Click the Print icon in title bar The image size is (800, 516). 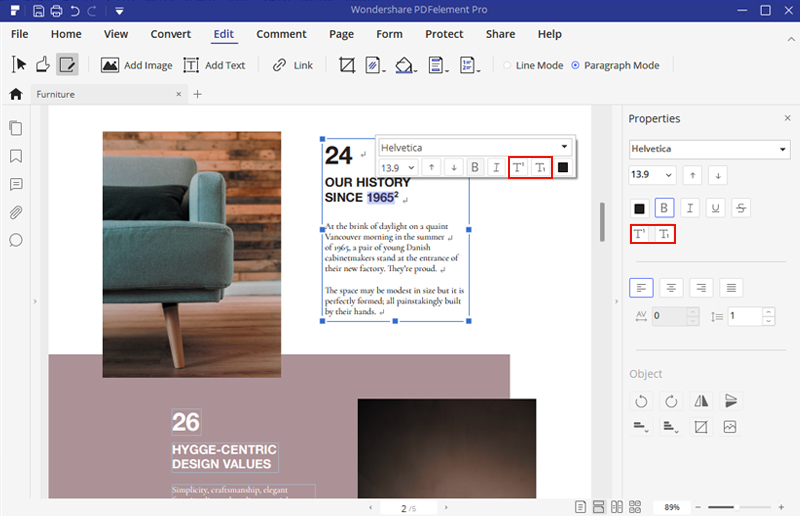56,11
